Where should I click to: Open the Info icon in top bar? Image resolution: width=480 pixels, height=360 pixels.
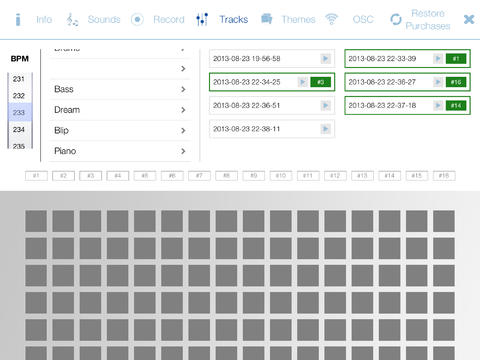coord(18,20)
